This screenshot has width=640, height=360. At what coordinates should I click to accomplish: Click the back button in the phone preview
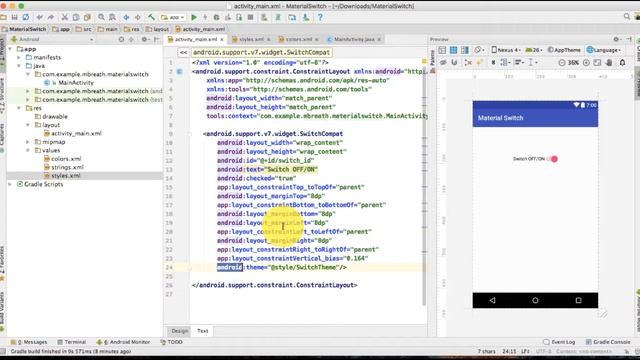tap(492, 300)
